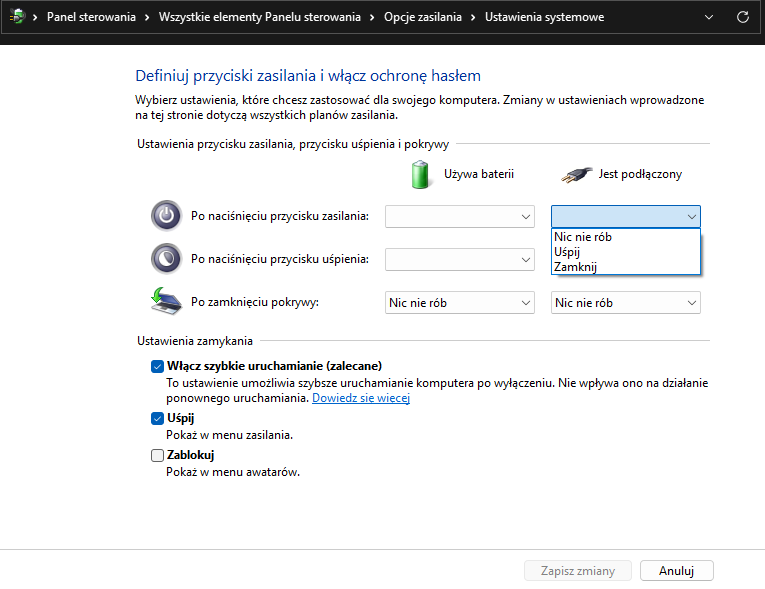Image resolution: width=765 pixels, height=589 pixels.
Task: Expand the address bar history chevron
Action: point(709,17)
